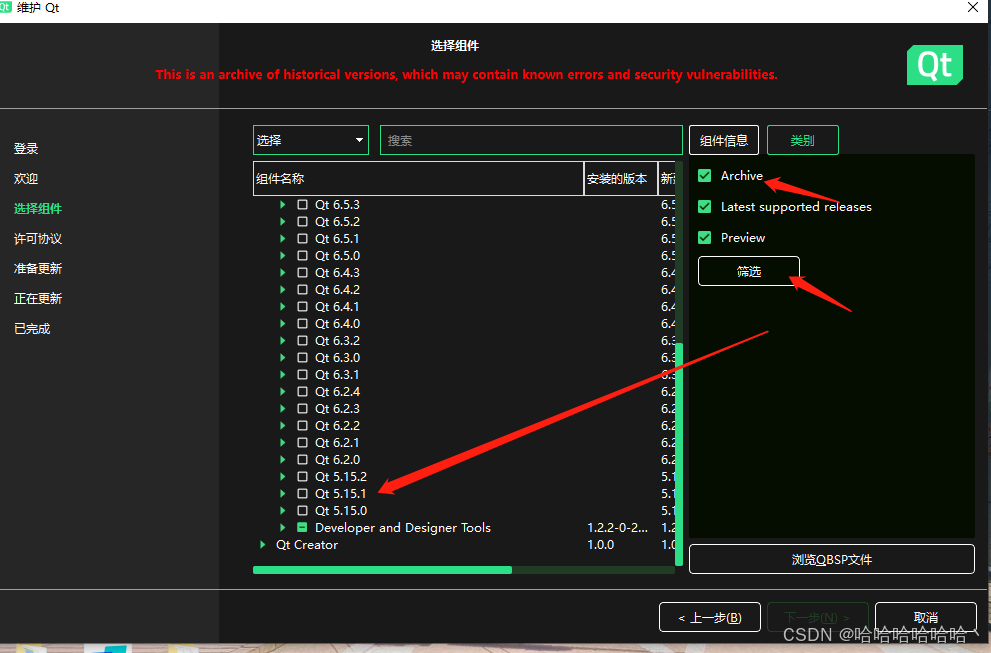Toggle Latest supported releases checkbox
The height and width of the screenshot is (653, 991).
click(705, 207)
